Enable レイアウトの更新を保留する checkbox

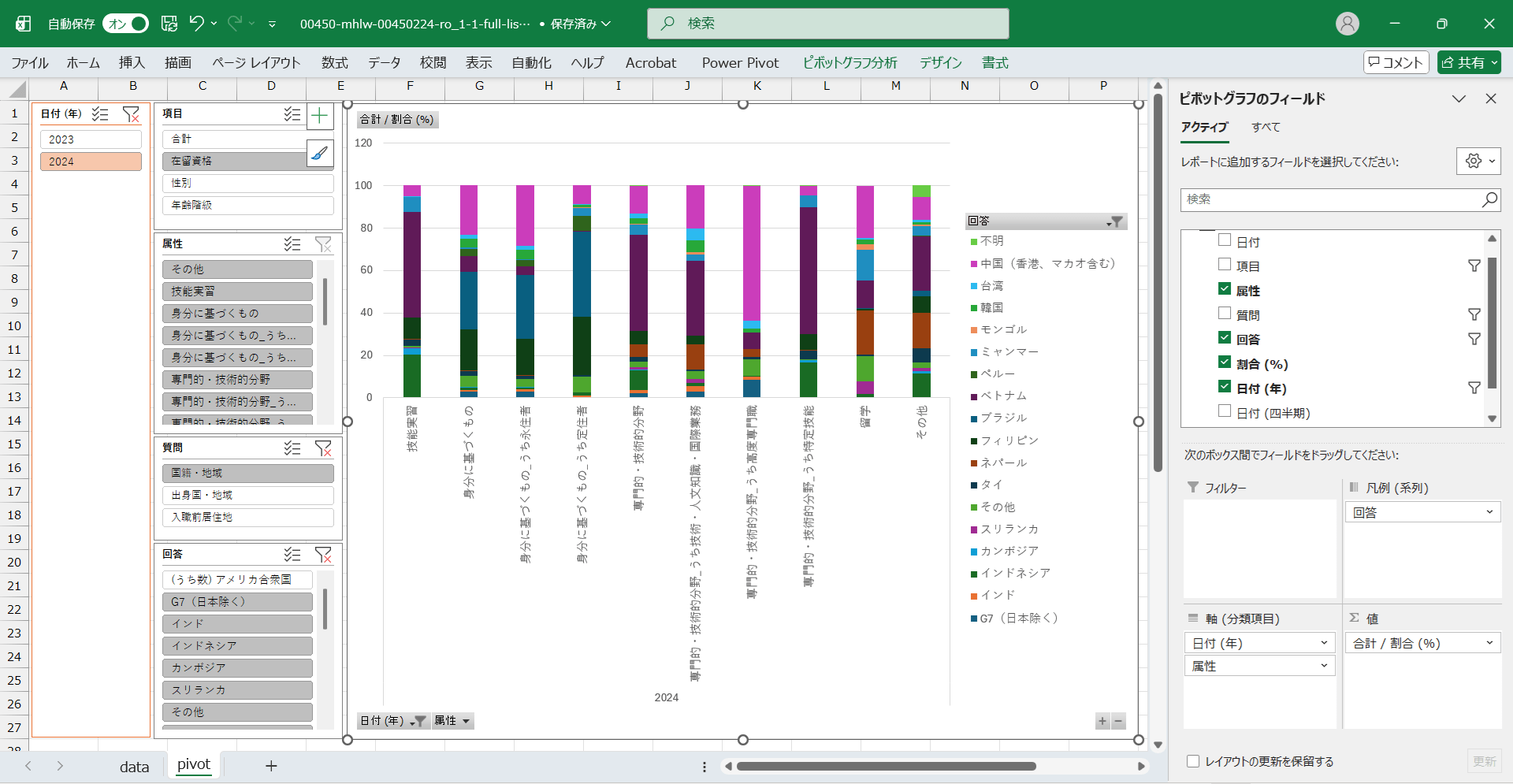[x=1193, y=761]
